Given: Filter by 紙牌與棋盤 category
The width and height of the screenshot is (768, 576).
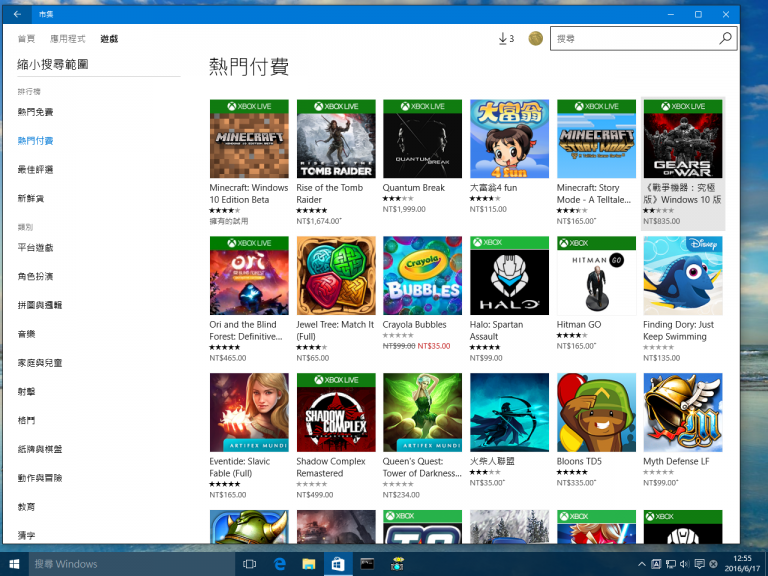Looking at the screenshot, I should [x=40, y=449].
